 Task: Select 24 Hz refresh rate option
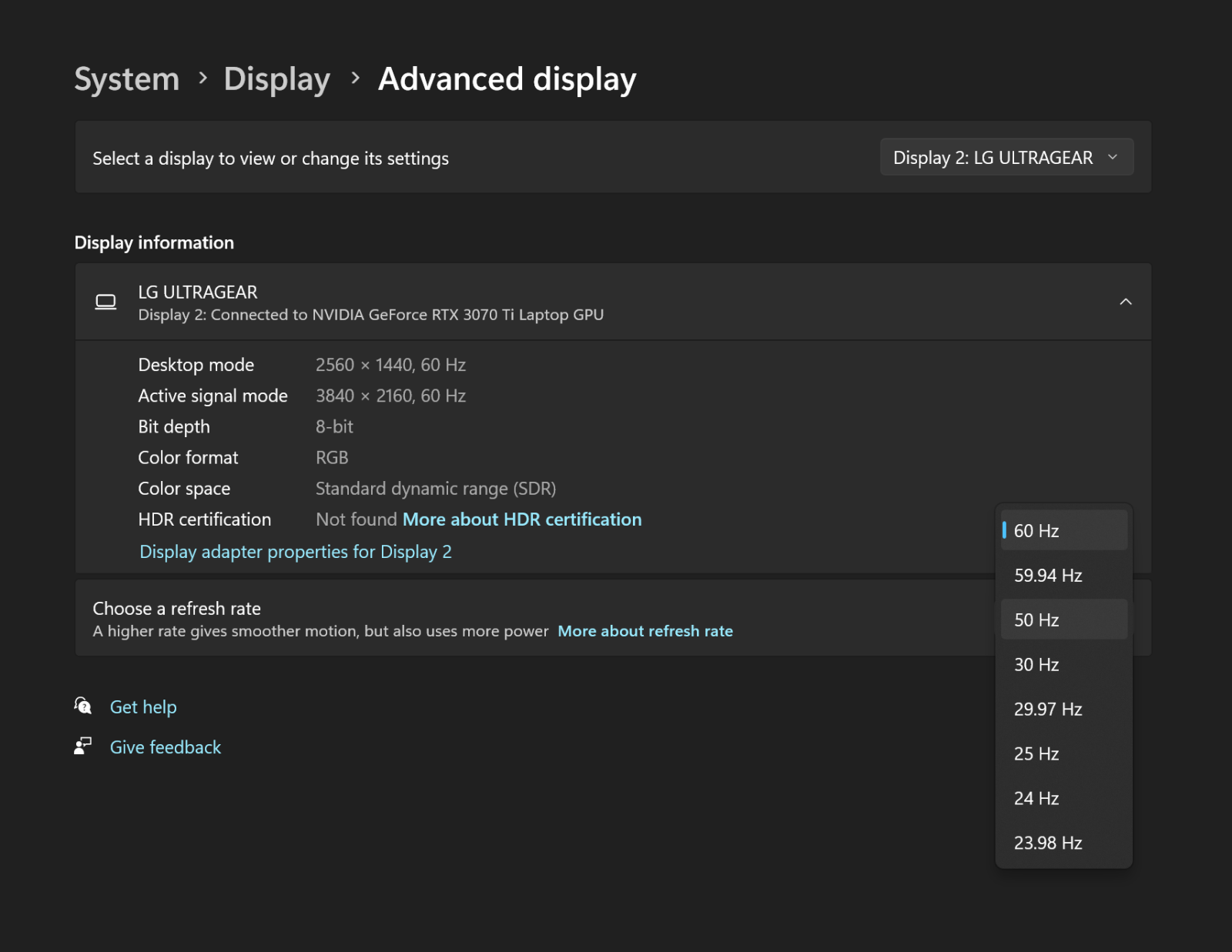[x=1063, y=798]
